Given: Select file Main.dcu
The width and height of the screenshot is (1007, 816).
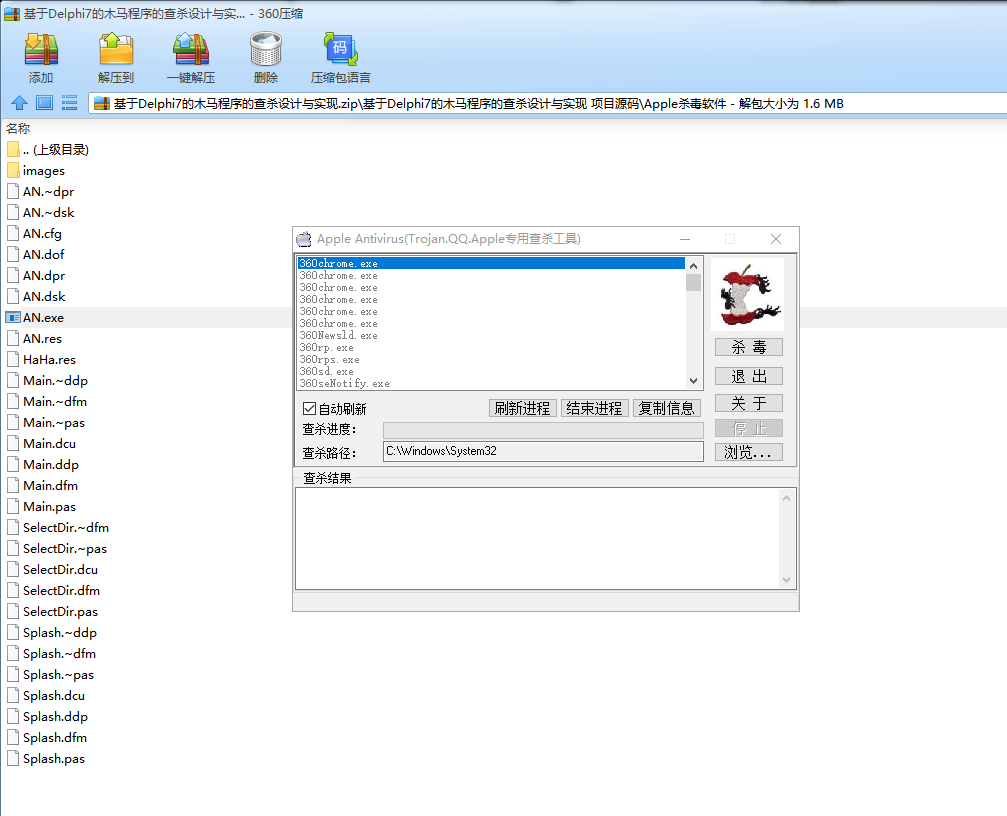Looking at the screenshot, I should coord(42,444).
